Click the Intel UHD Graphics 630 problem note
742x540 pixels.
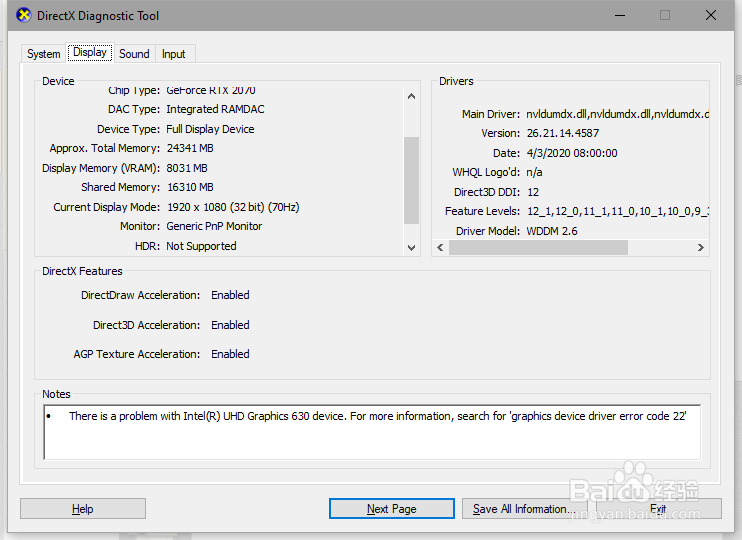point(377,416)
